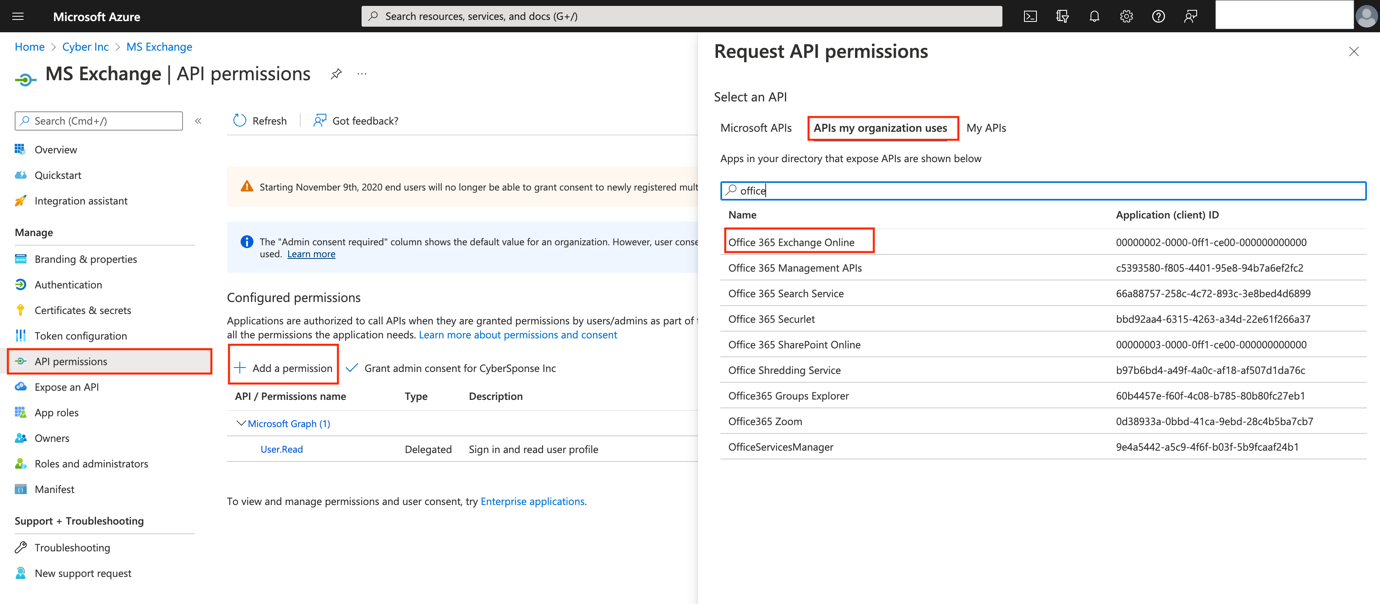This screenshot has width=1380, height=604.
Task: Click the API search field containing office
Action: point(1043,190)
